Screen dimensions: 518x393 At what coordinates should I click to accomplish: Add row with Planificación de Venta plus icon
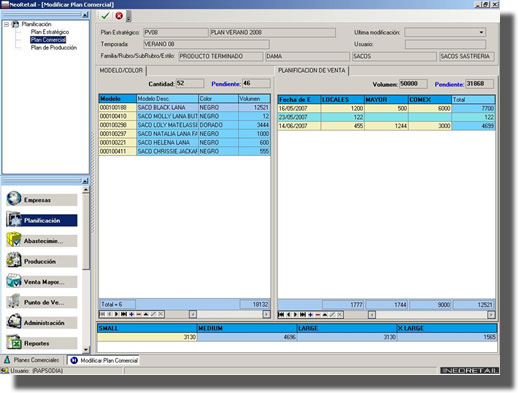310,315
